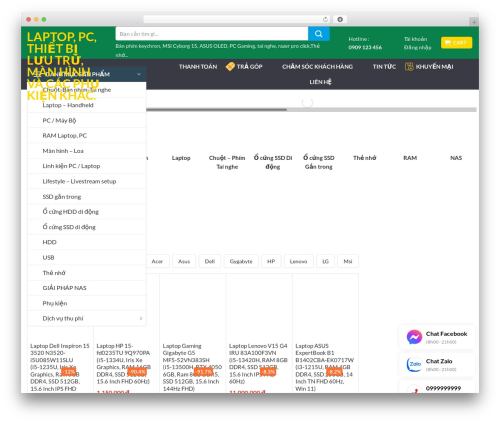Collapse the product category dropdown chevron
500x423 pixels.
[139, 74]
